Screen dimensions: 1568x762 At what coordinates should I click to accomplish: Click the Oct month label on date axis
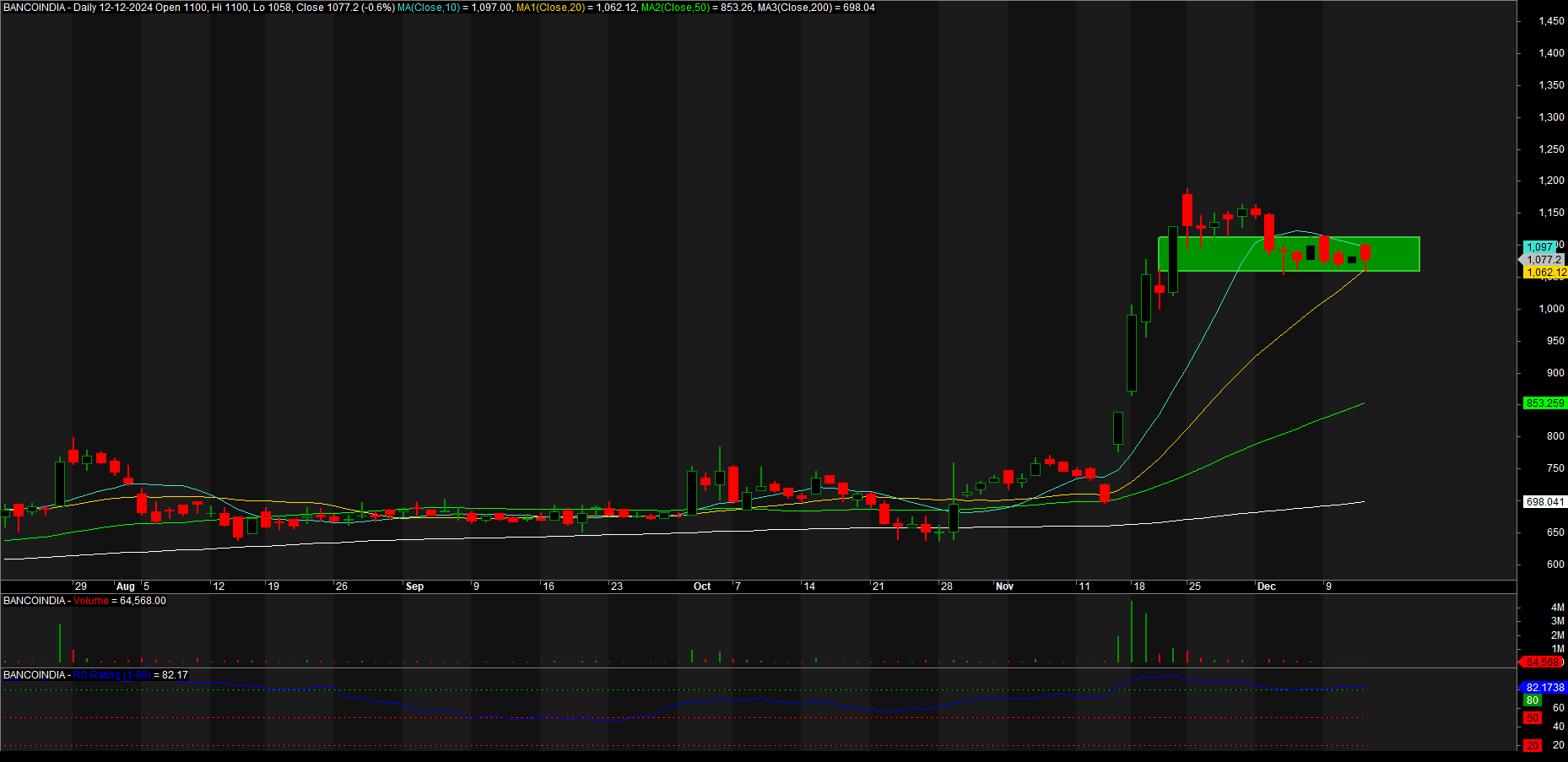(x=702, y=586)
